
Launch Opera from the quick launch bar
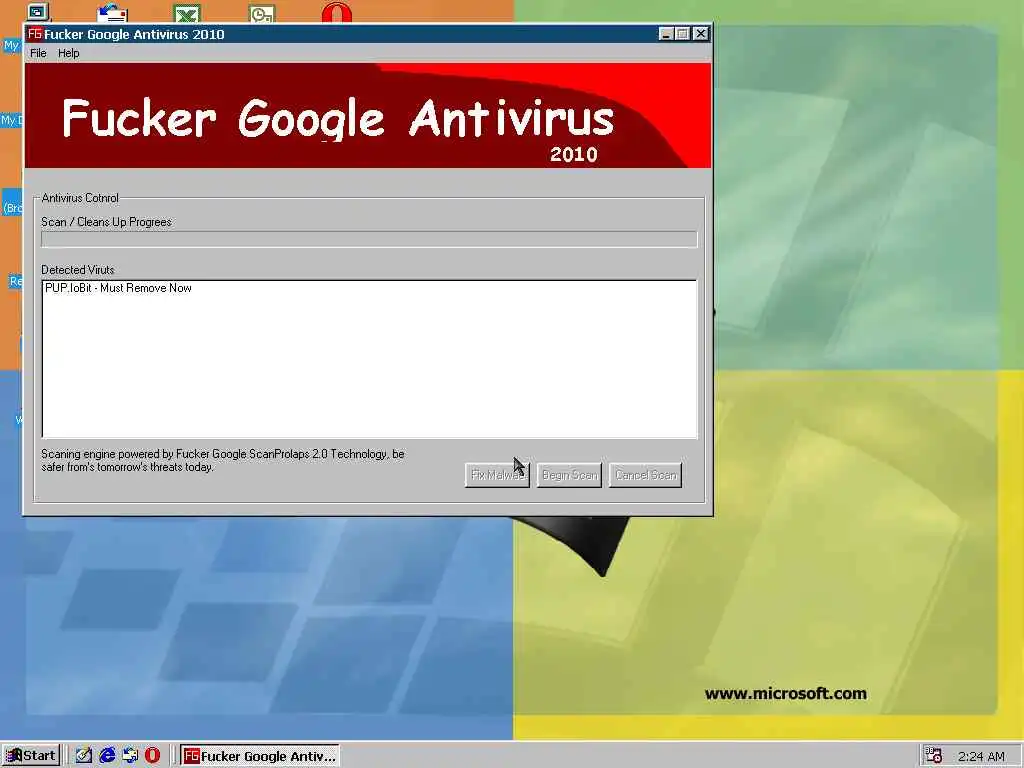point(152,756)
